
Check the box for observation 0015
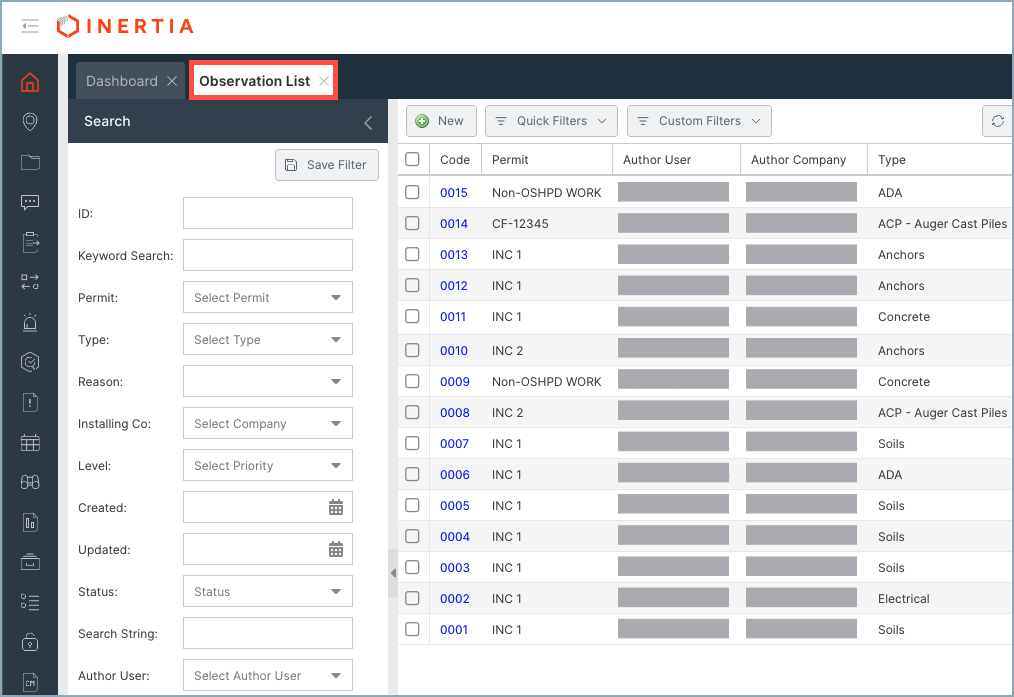(412, 192)
